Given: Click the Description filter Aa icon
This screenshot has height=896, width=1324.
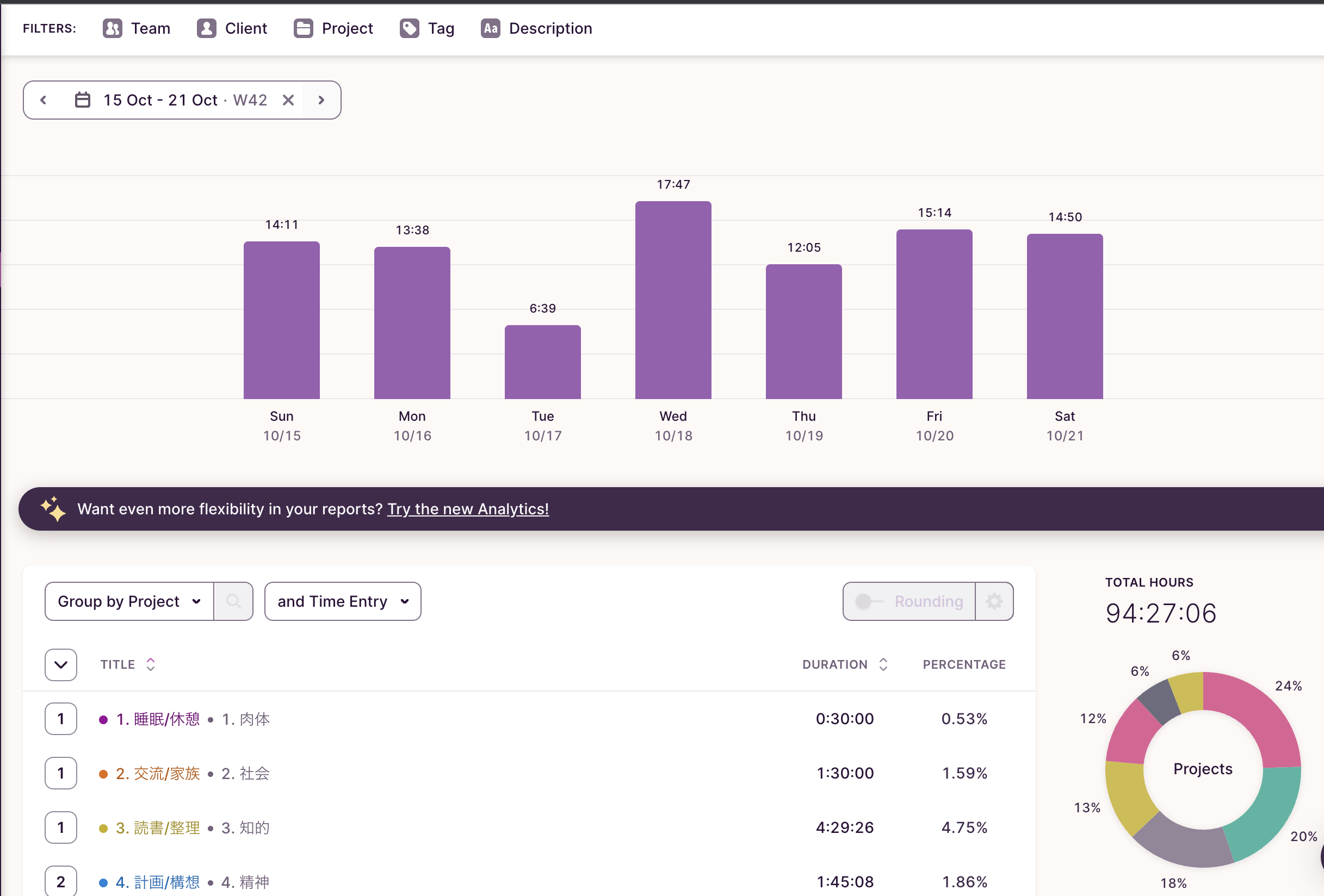Looking at the screenshot, I should (x=490, y=28).
